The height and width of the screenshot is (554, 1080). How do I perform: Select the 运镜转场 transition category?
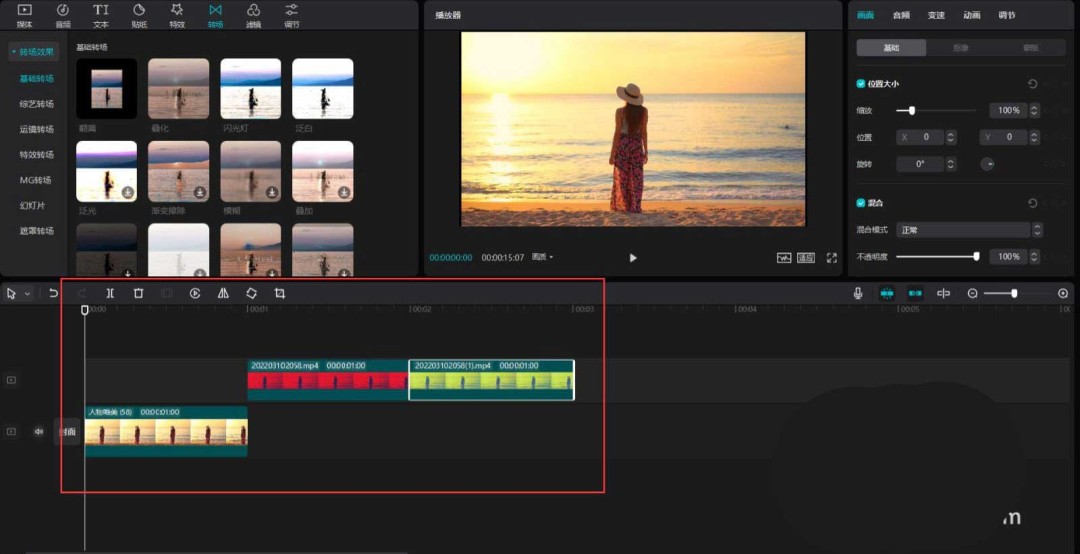pos(37,129)
